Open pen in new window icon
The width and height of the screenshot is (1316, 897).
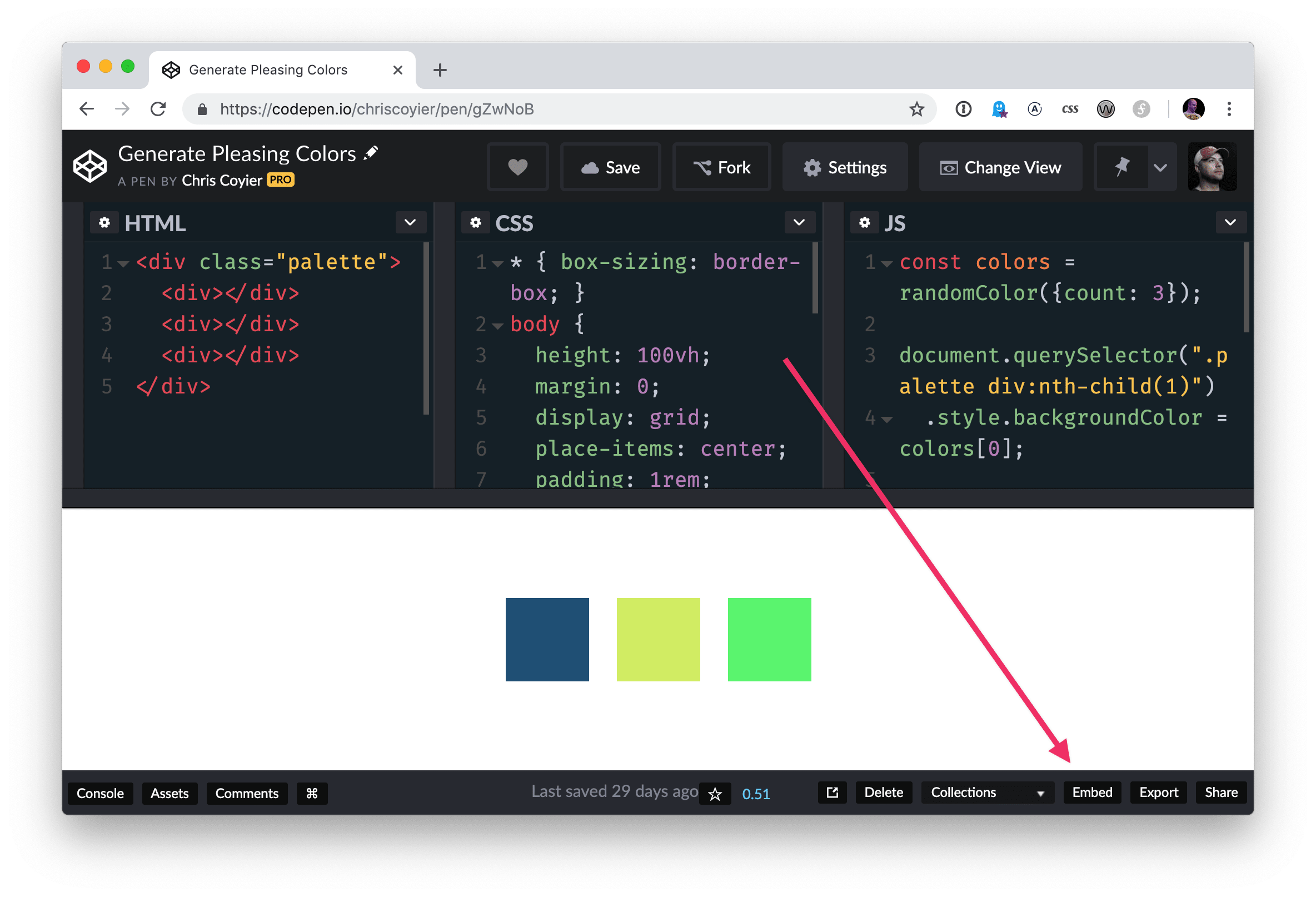click(832, 792)
